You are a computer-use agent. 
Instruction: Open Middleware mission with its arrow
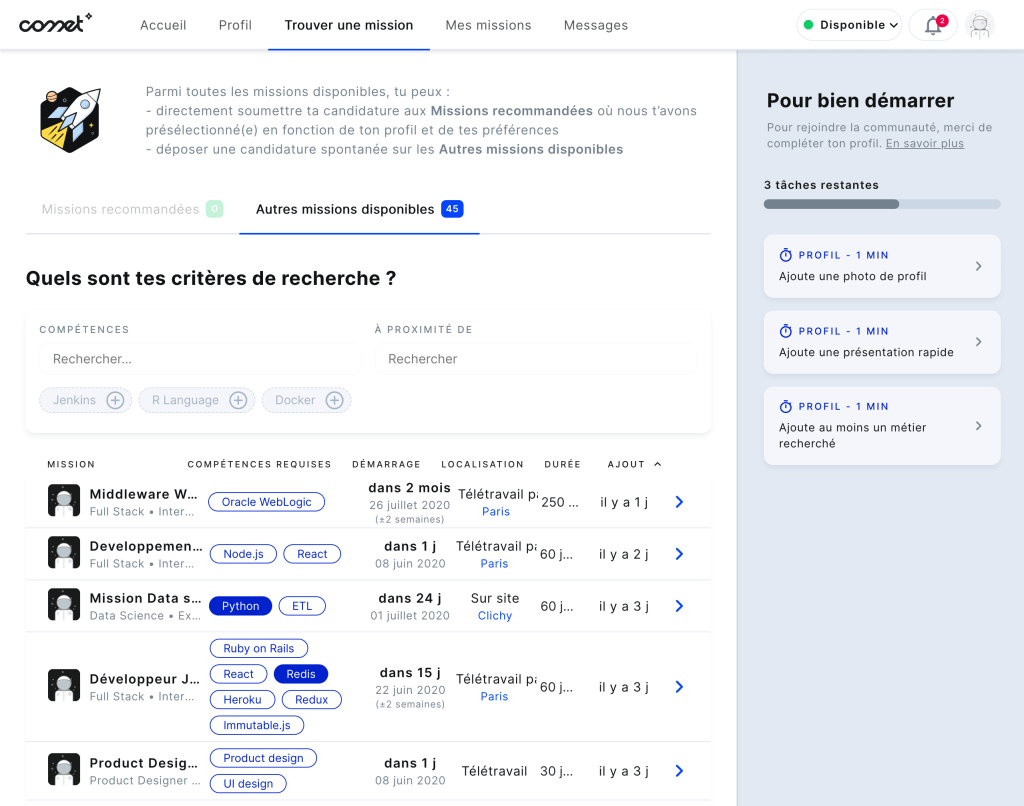point(679,502)
